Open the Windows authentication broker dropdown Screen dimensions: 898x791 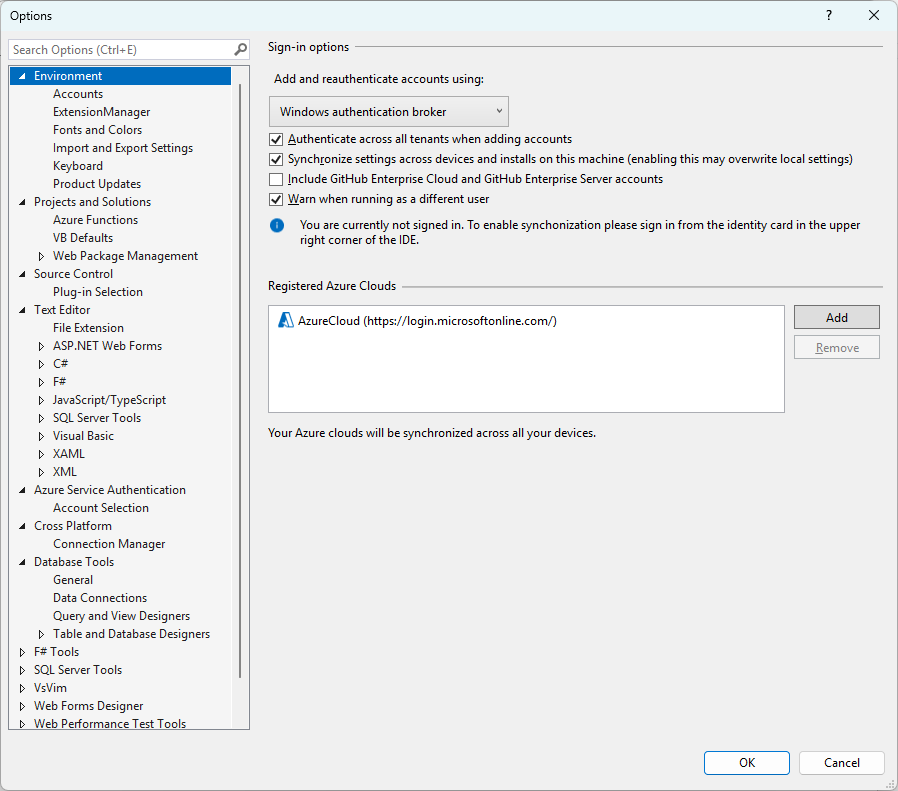(x=389, y=112)
